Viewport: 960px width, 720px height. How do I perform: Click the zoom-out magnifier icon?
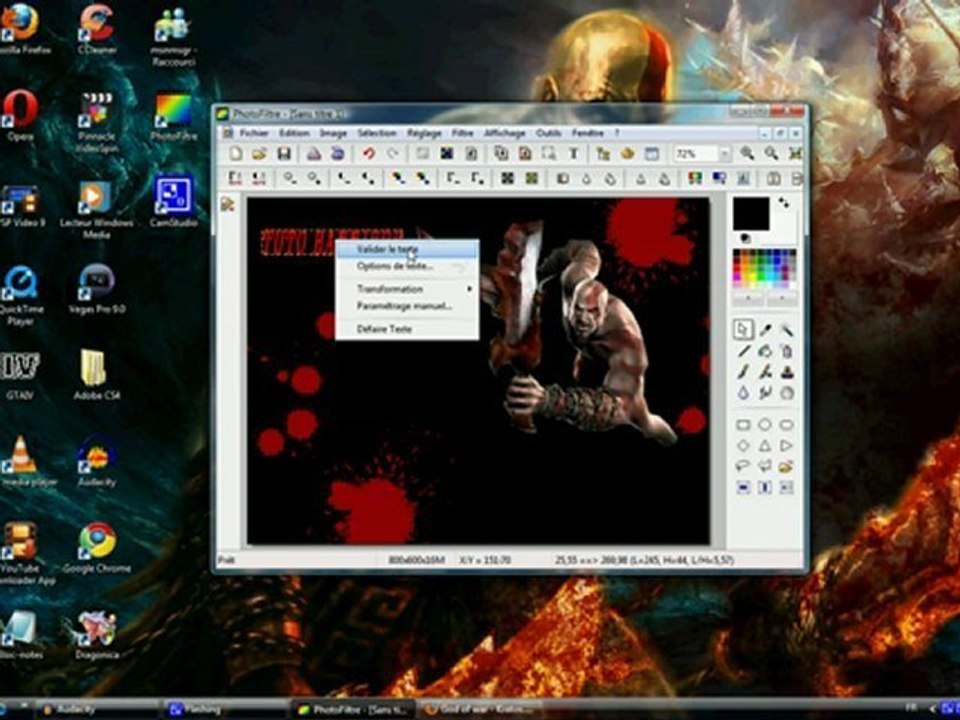tap(771, 154)
